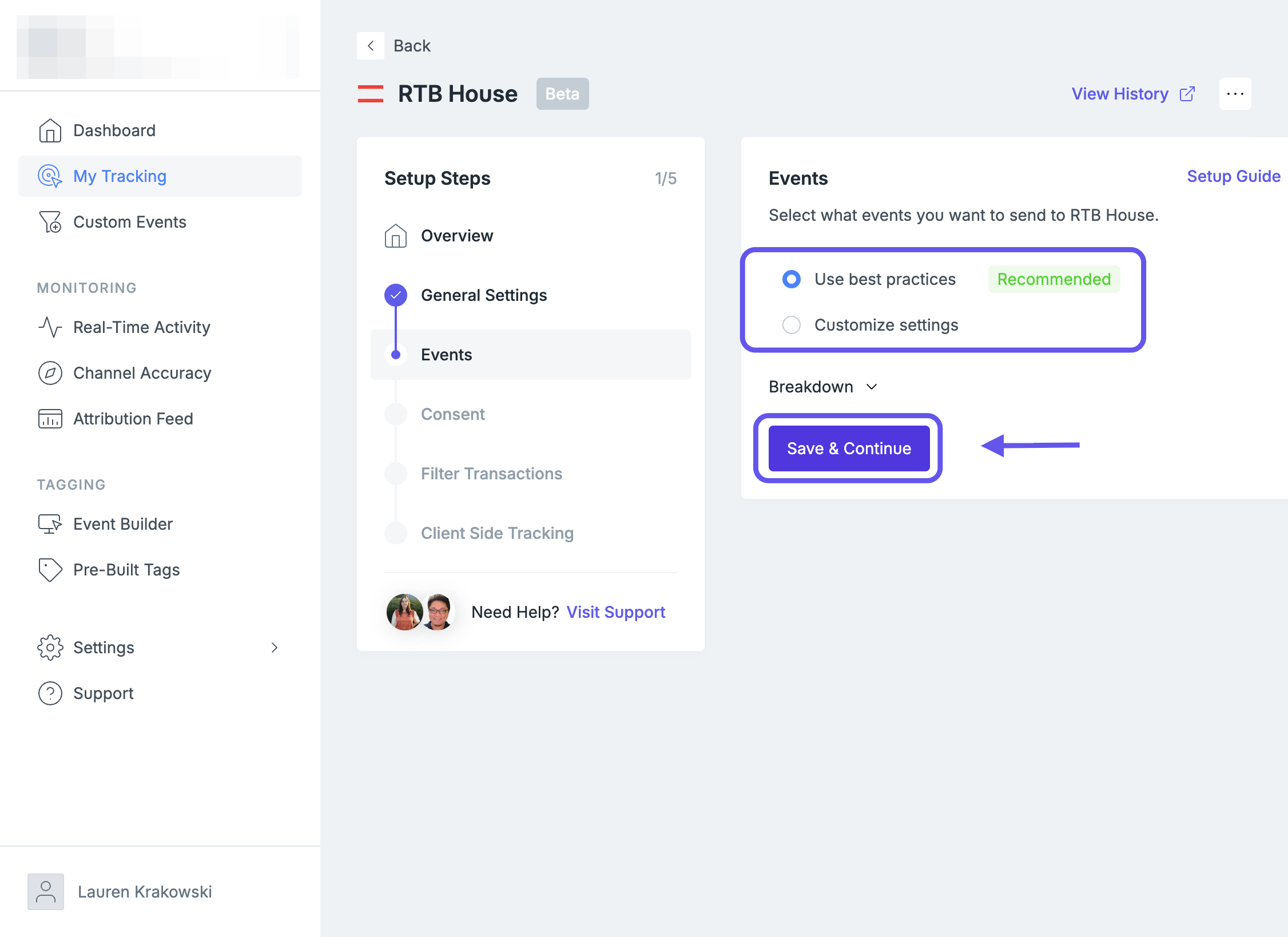
Task: Click the Custom Events funnel icon
Action: point(50,222)
